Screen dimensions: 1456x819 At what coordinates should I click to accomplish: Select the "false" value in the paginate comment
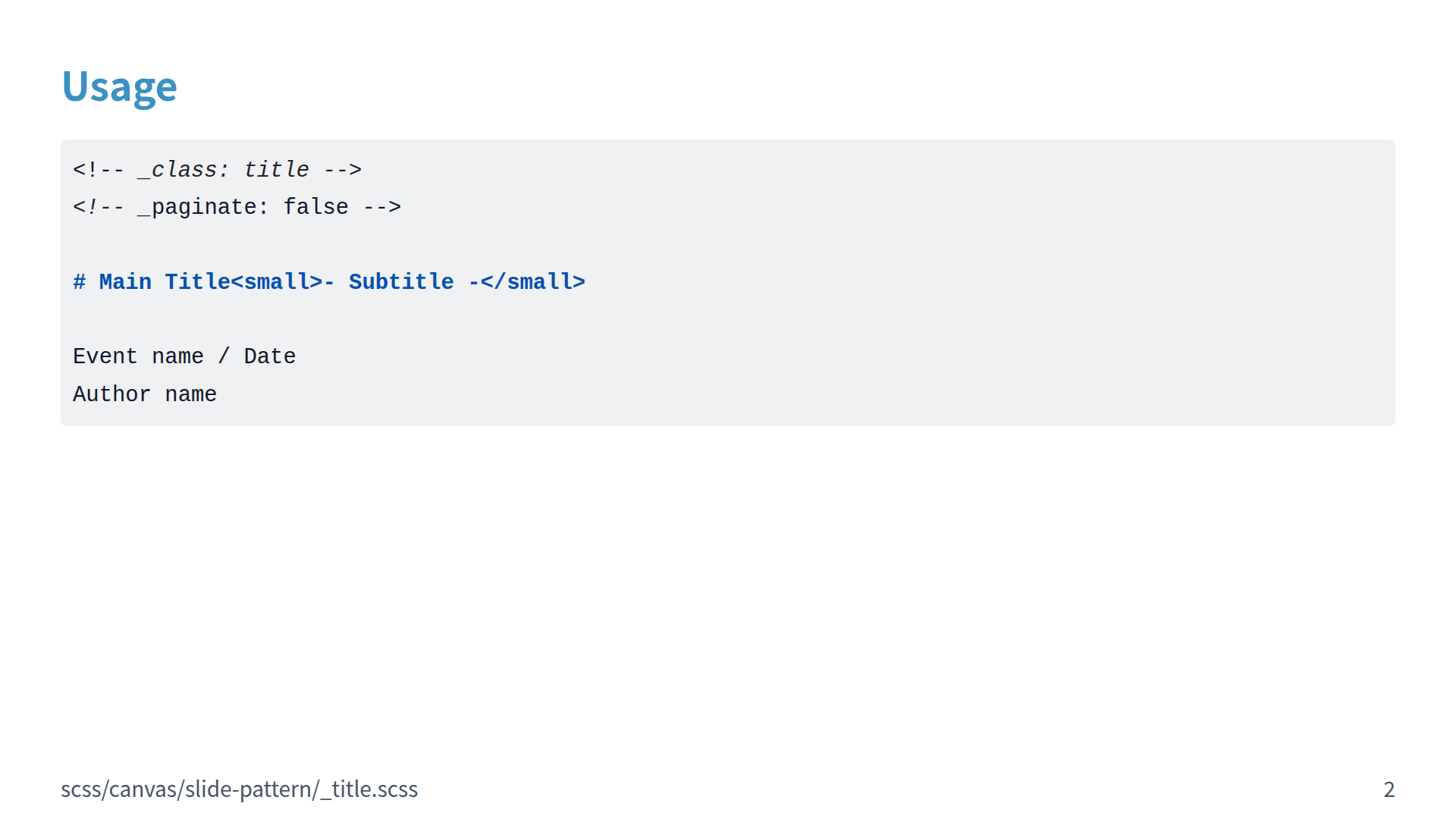(x=315, y=207)
